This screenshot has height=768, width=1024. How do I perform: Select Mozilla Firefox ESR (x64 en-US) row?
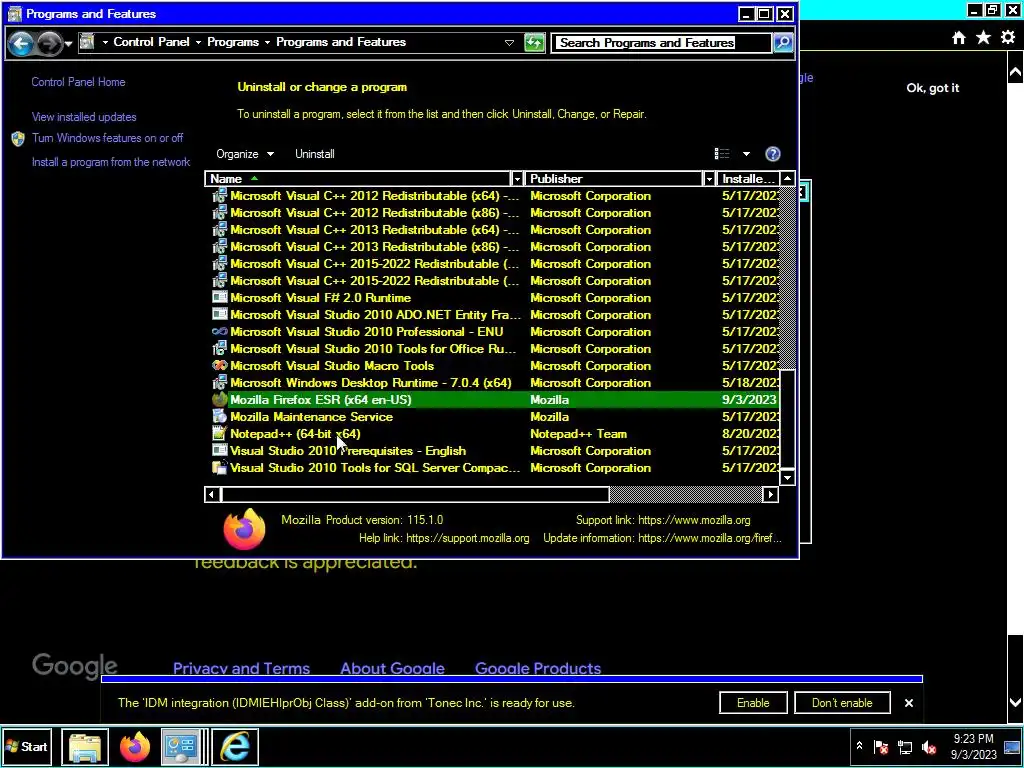coord(495,400)
